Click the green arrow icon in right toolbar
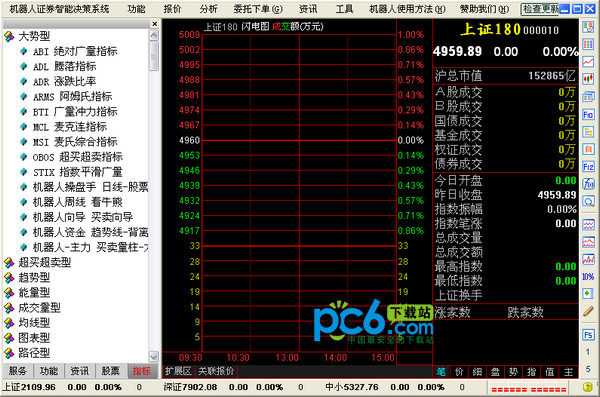Screen dimensions: 600x397 point(588,294)
